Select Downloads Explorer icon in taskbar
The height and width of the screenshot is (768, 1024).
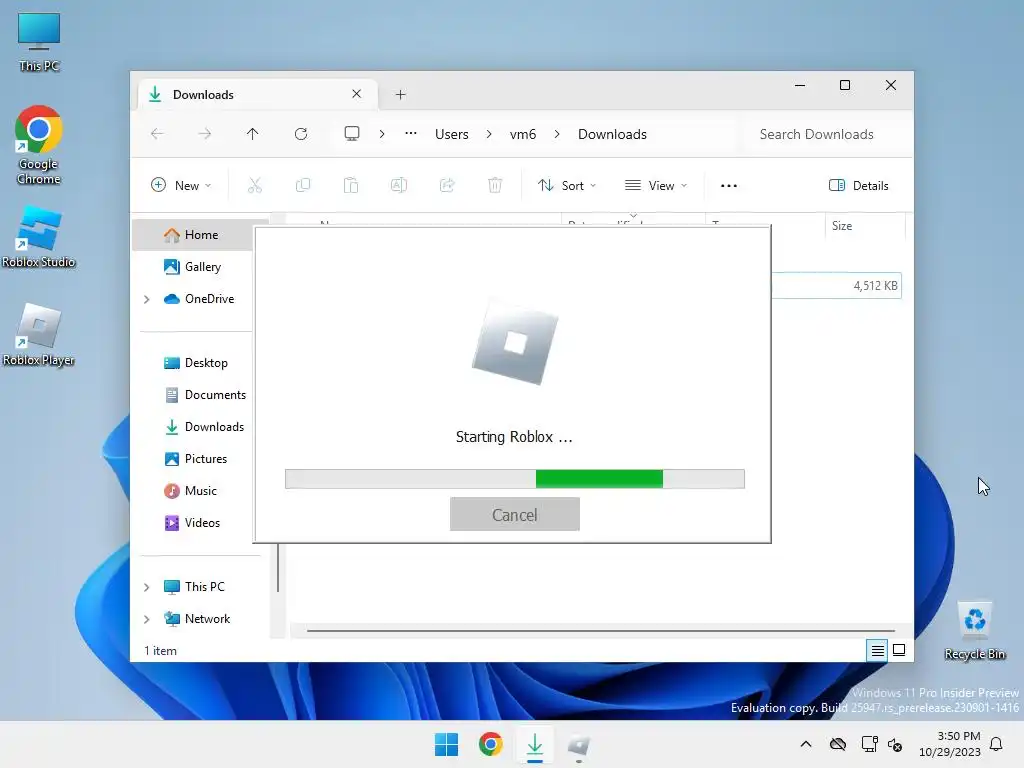pyautogui.click(x=535, y=744)
